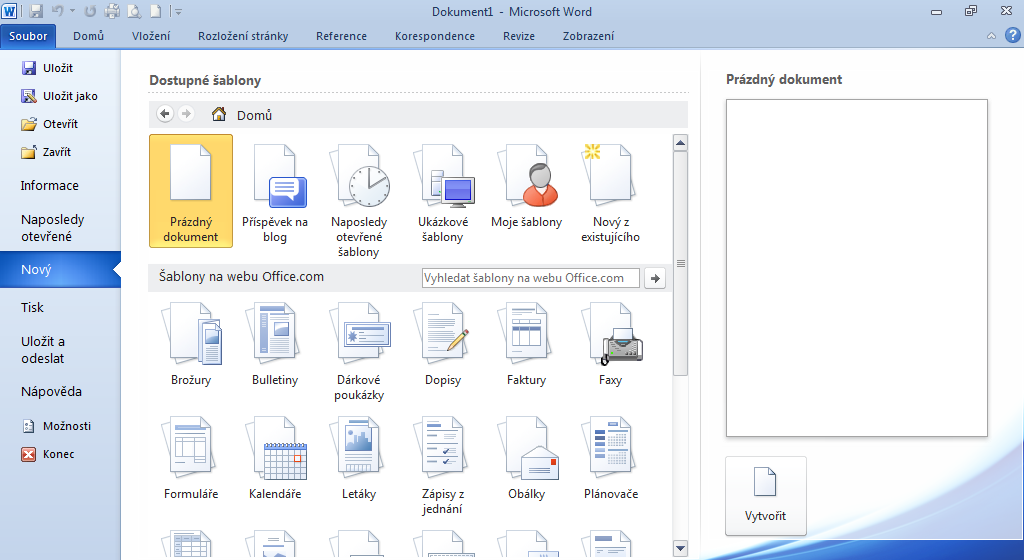Click the quick print icon in title bar
The image size is (1024, 560).
click(112, 11)
